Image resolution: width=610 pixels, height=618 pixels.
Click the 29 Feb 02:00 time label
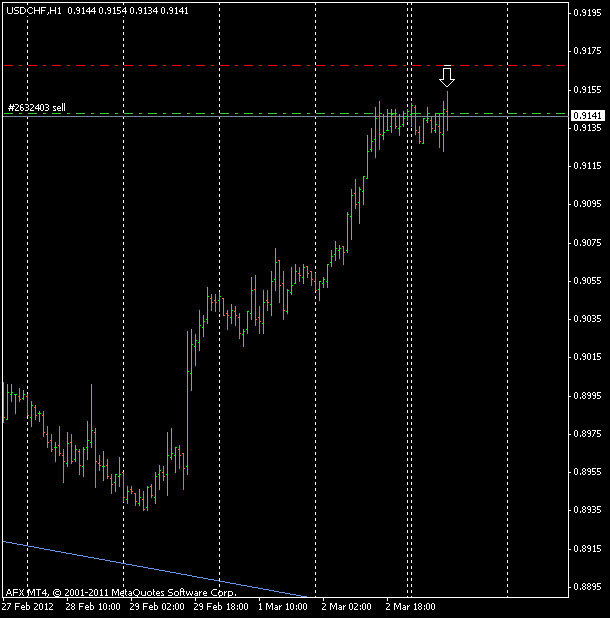[157, 606]
